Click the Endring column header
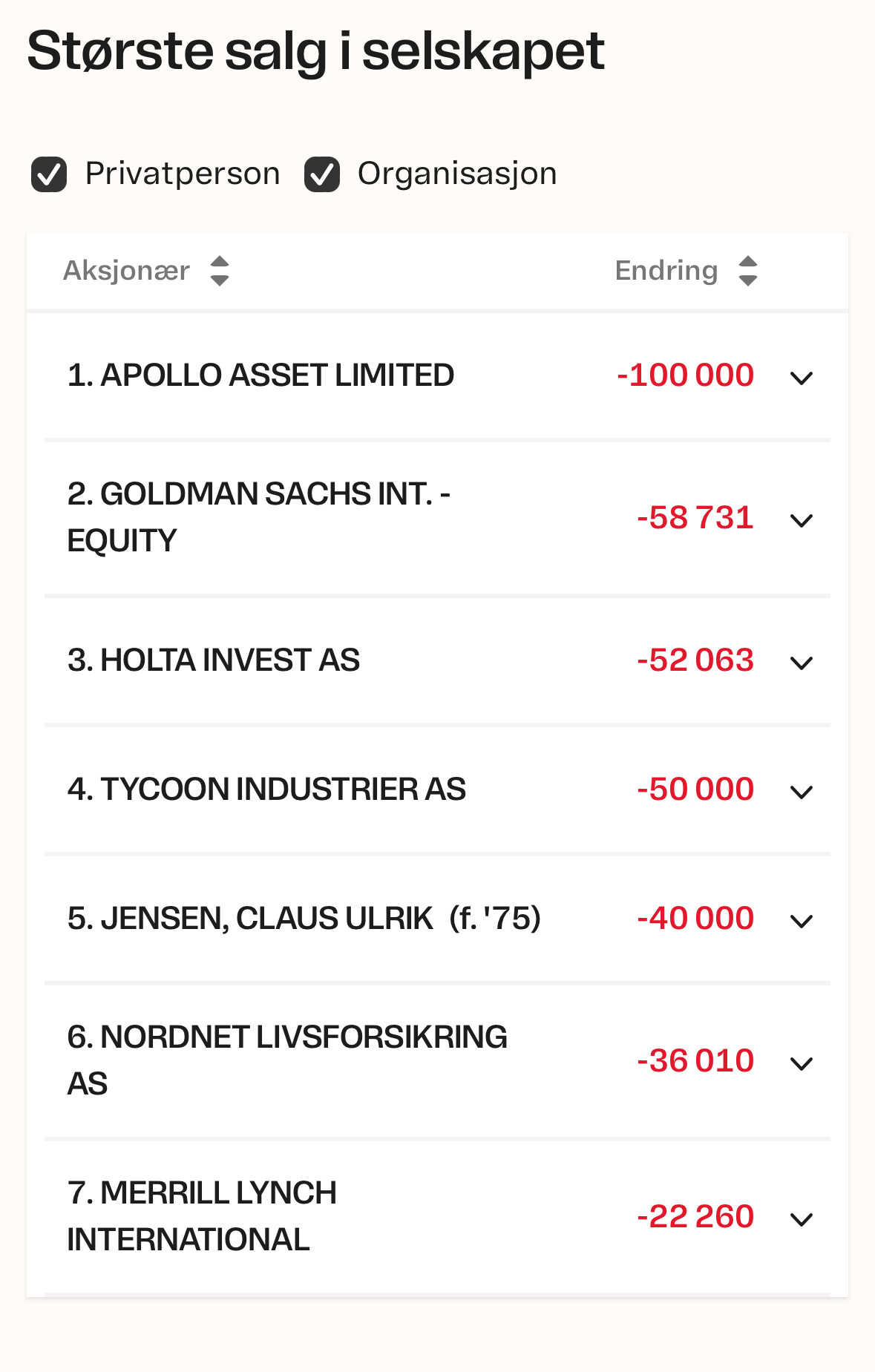Image resolution: width=875 pixels, height=1372 pixels. 666,271
